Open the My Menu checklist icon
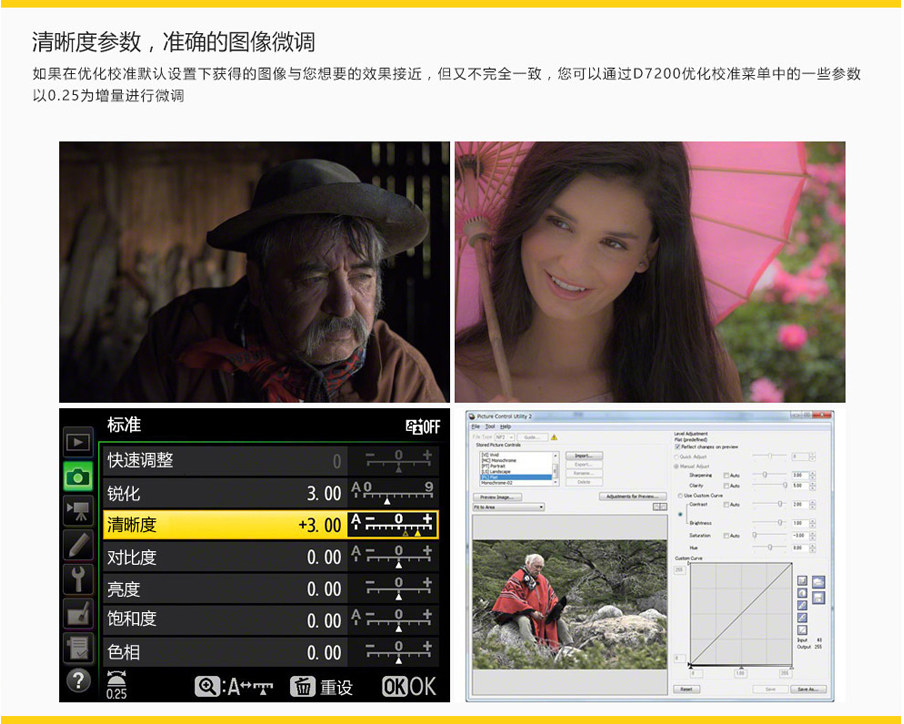904x724 pixels. pos(78,647)
